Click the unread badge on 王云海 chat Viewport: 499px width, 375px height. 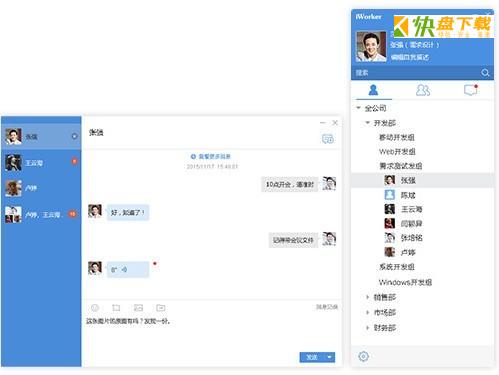74,161
